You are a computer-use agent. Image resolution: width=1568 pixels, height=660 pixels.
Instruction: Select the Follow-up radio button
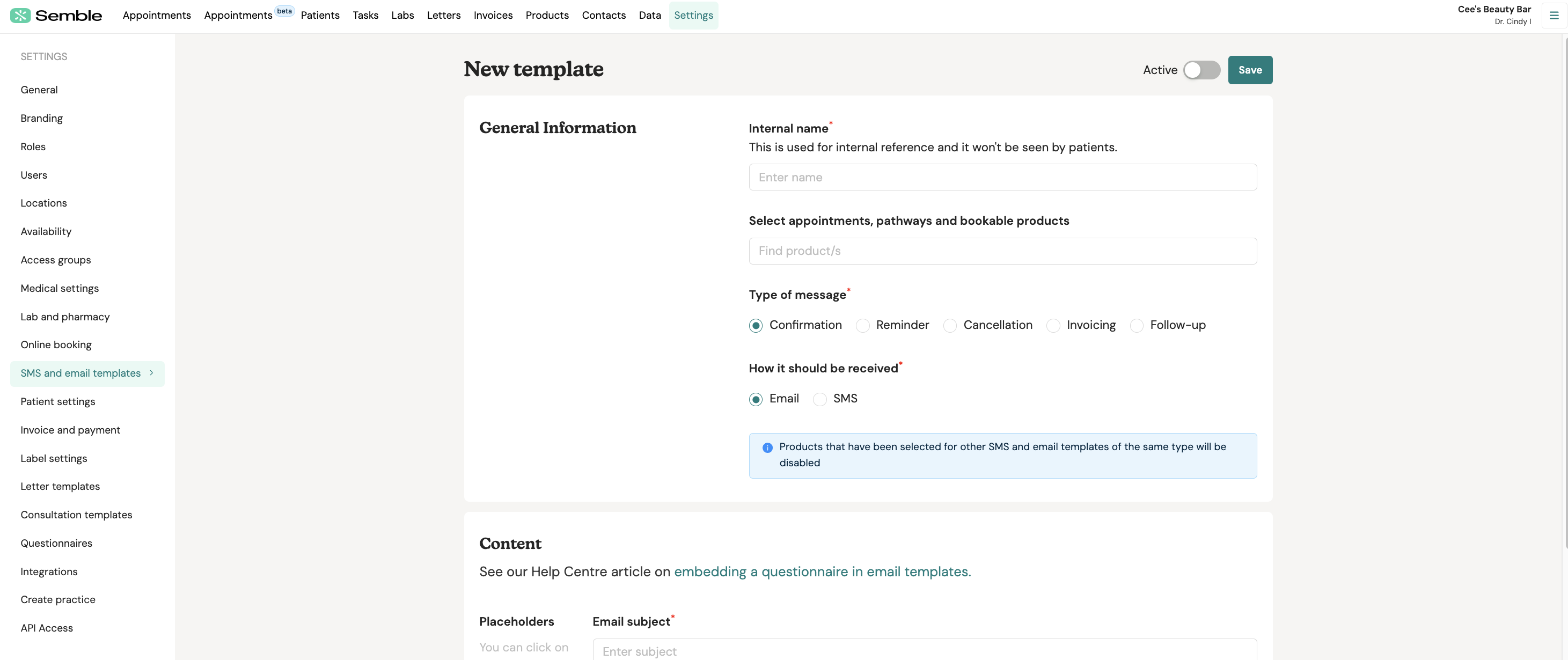tap(1136, 326)
